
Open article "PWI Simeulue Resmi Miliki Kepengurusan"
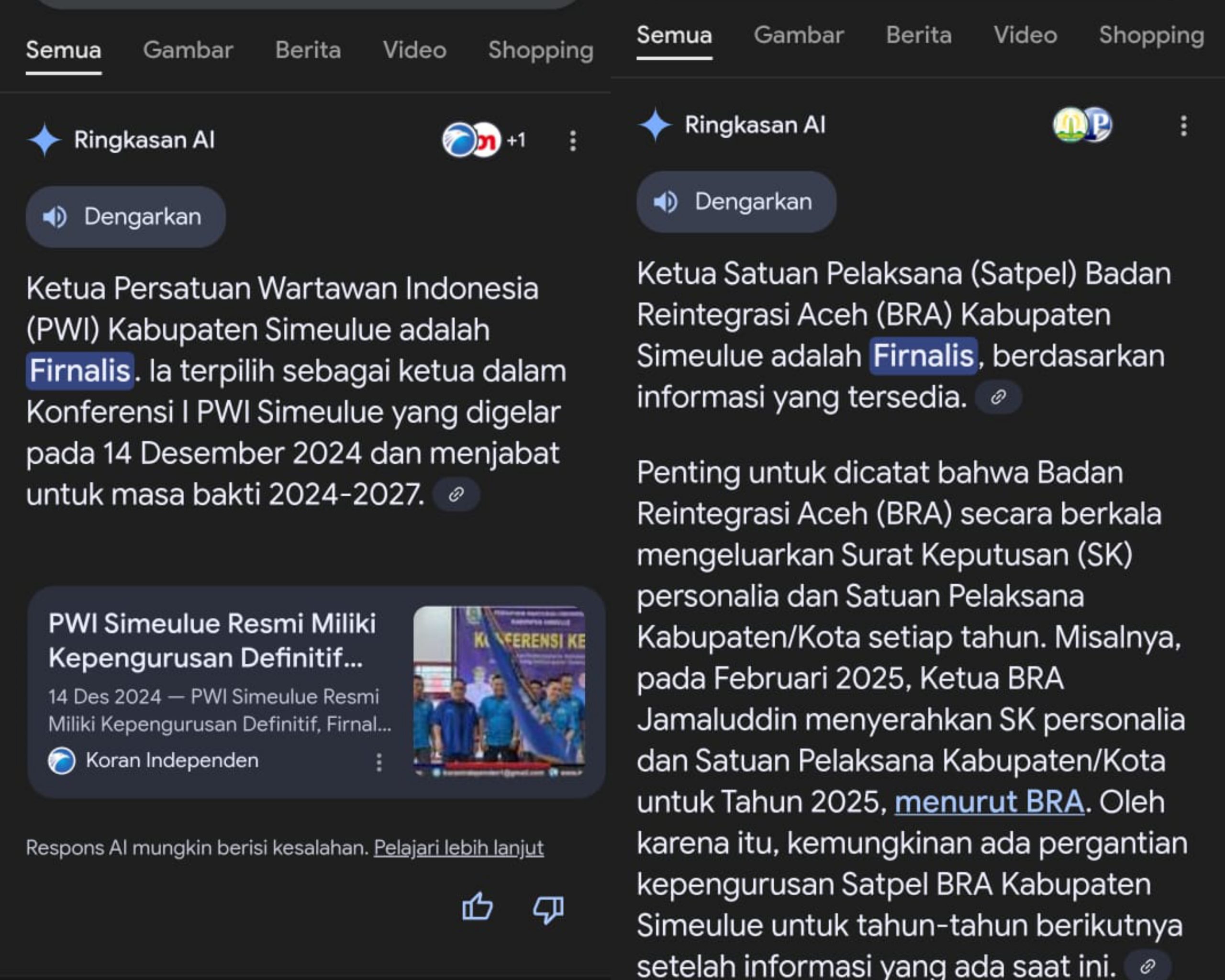click(x=212, y=640)
